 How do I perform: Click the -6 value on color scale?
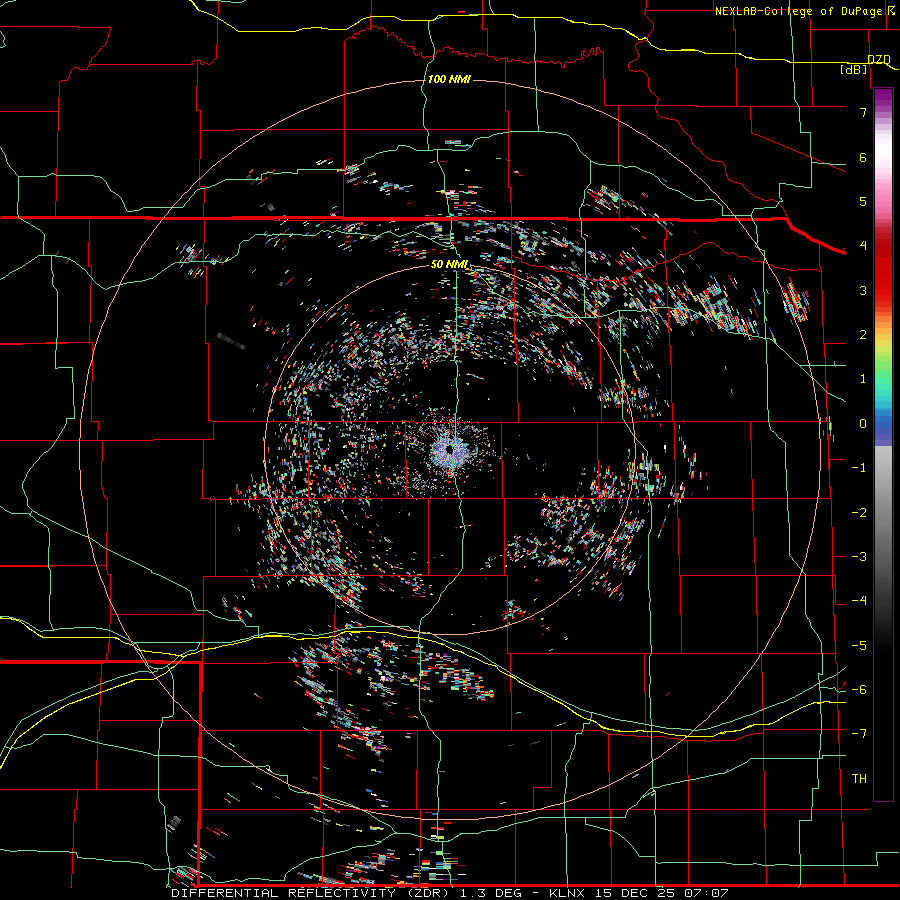[x=859, y=690]
